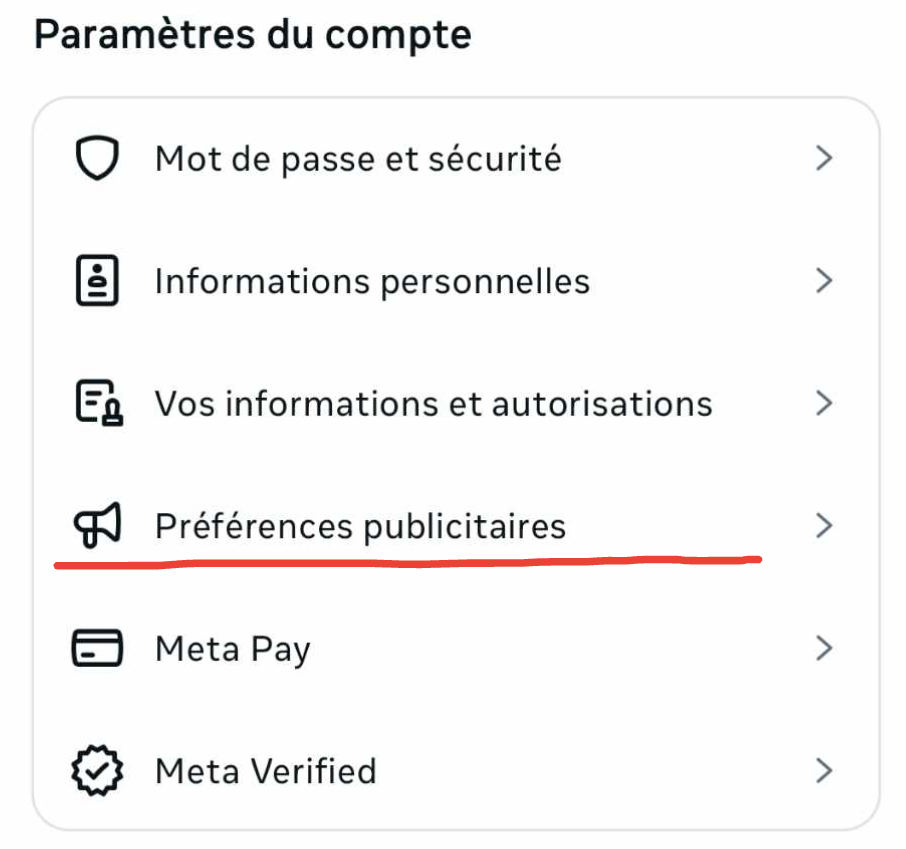Click the ID card personal information icon

(97, 280)
